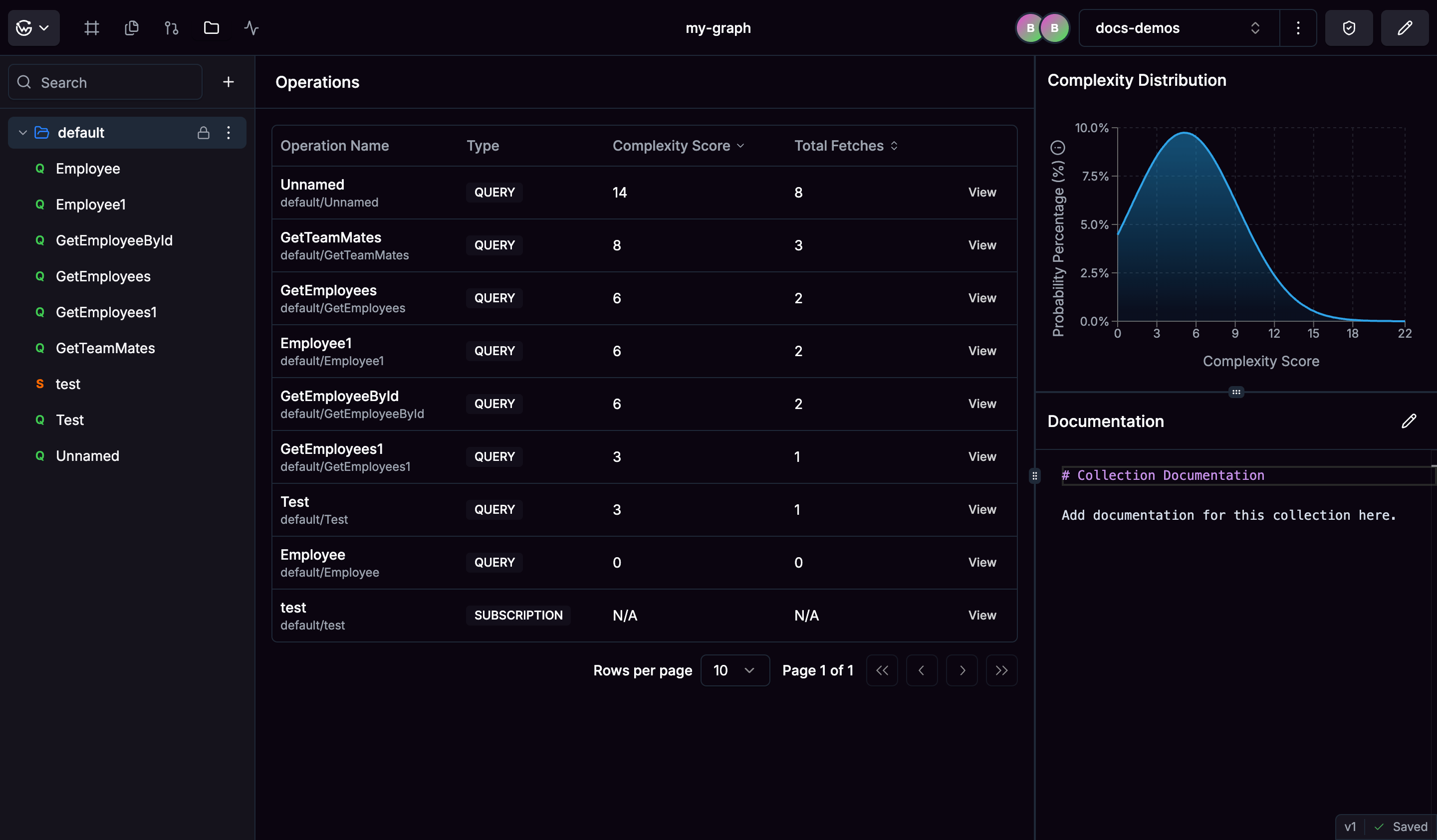Image resolution: width=1437 pixels, height=840 pixels.
Task: Go to next page button
Action: click(x=961, y=670)
